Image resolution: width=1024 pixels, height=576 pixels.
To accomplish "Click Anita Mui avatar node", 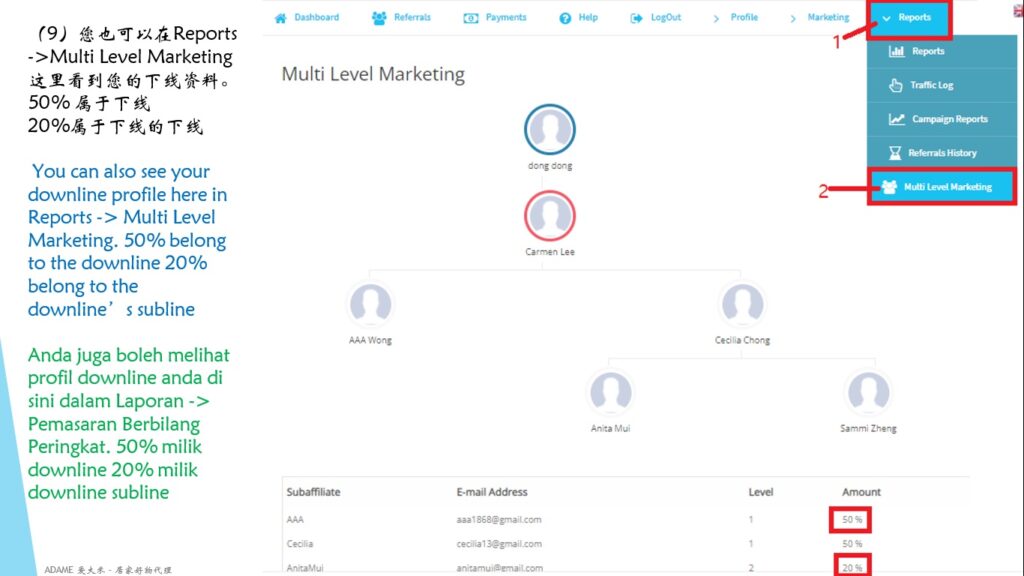I will tap(610, 392).
